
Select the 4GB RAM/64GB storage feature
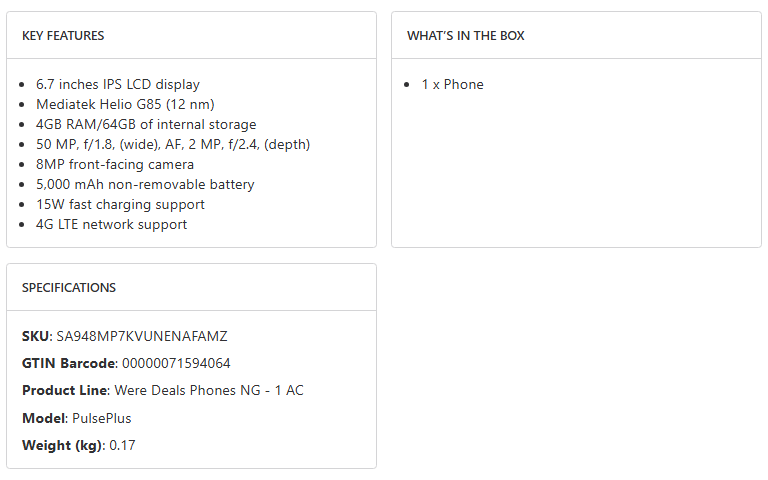click(x=146, y=125)
